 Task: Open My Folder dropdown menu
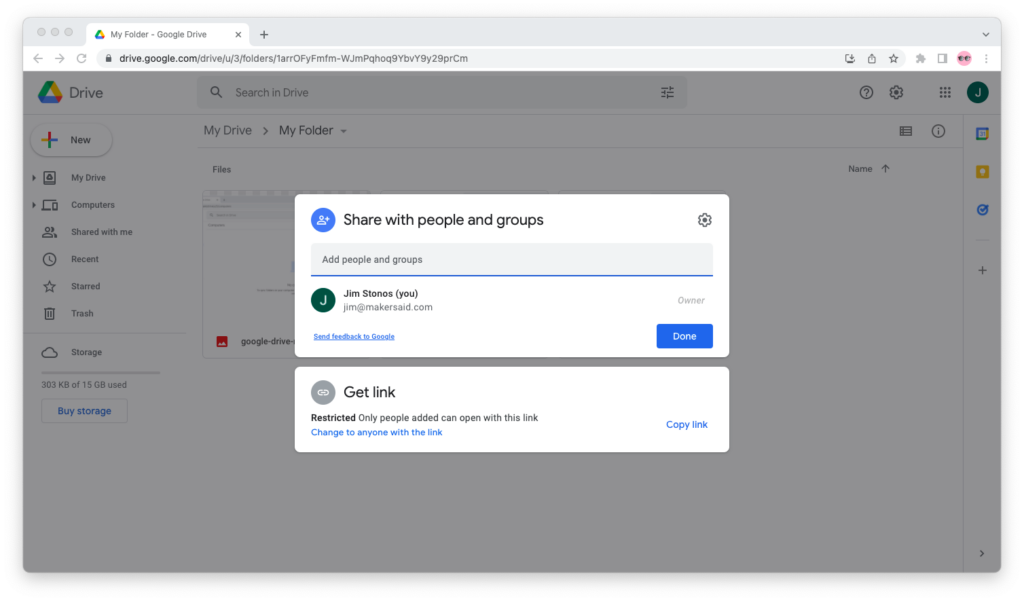pyautogui.click(x=344, y=131)
